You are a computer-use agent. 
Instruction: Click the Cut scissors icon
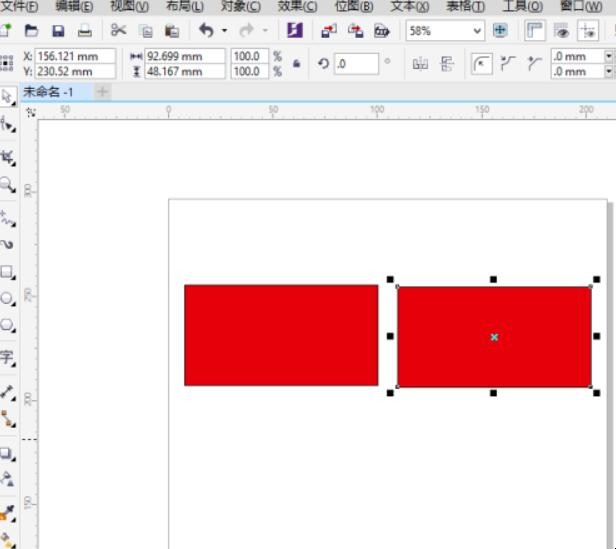coord(119,31)
